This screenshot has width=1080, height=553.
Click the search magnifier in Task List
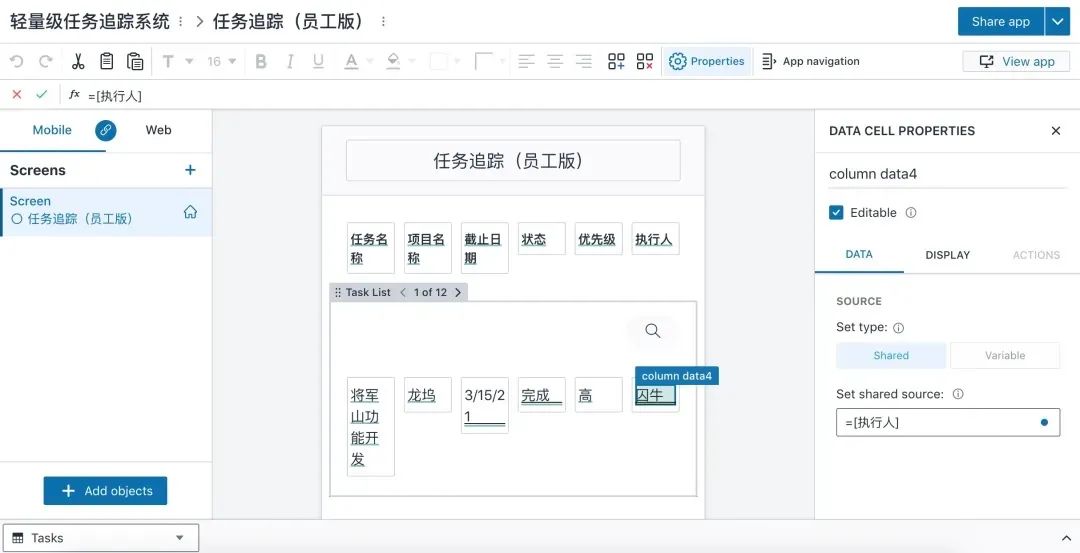pyautogui.click(x=653, y=331)
